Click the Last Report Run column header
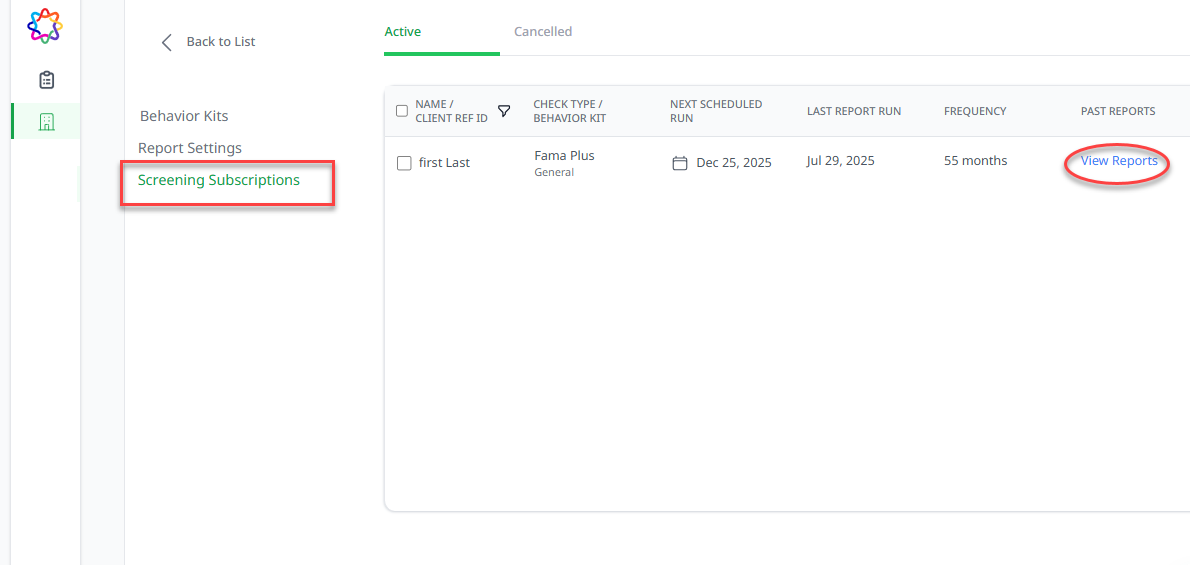 [854, 112]
